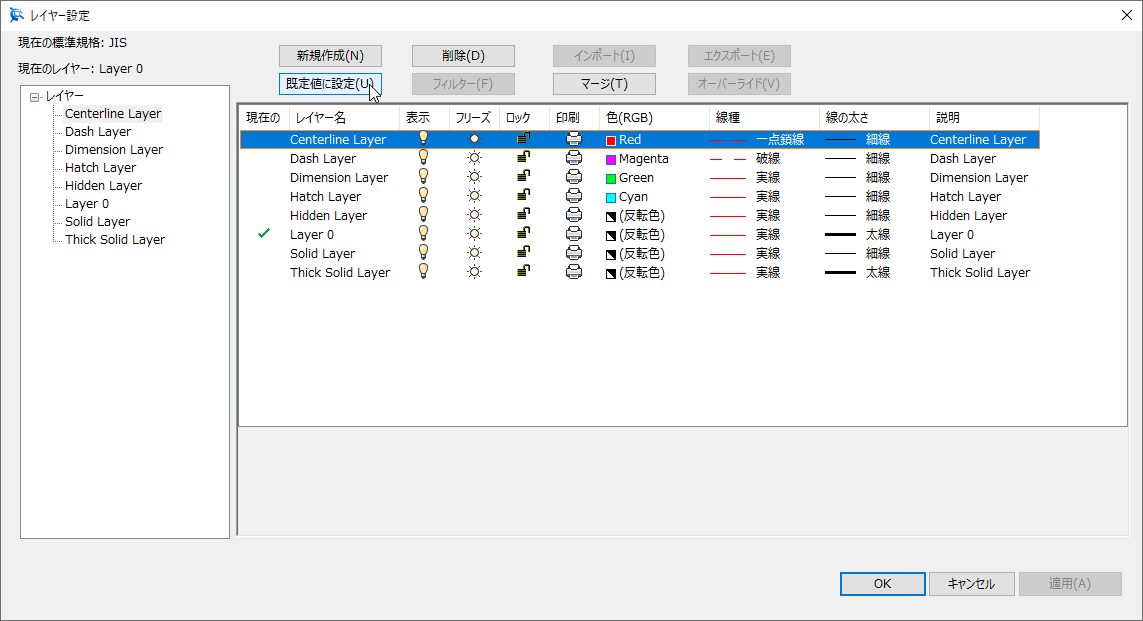1143x621 pixels.
Task: Toggle visibility lightbulb for Dash Layer
Action: coord(423,158)
